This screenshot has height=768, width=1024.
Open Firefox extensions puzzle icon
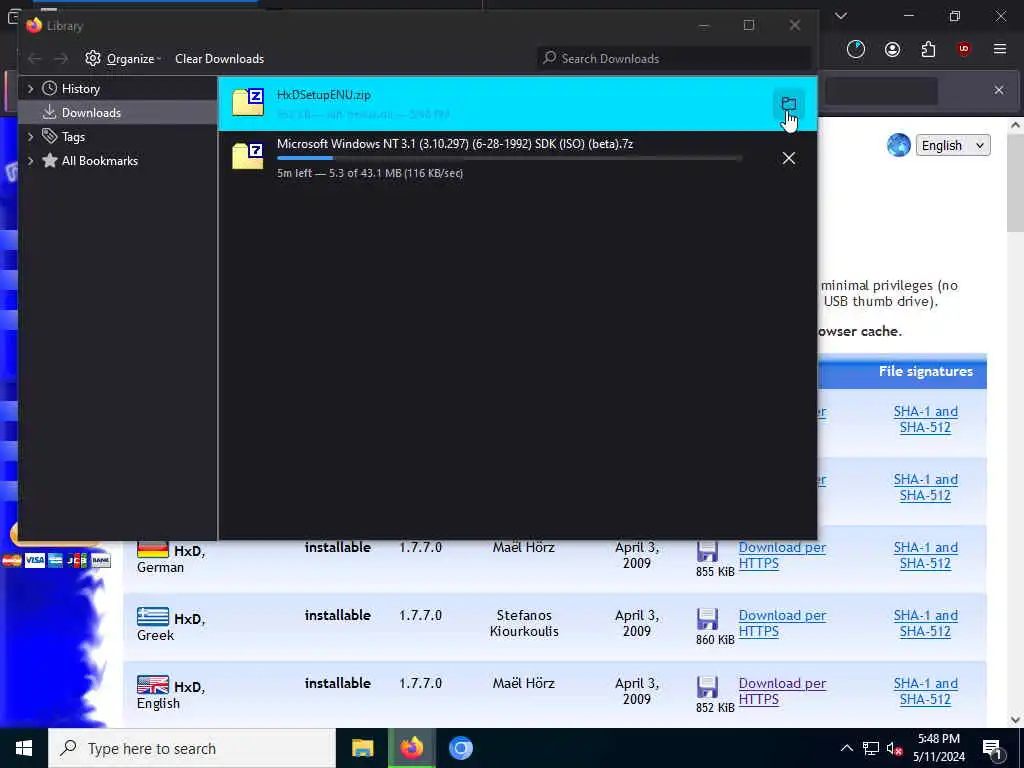928,49
